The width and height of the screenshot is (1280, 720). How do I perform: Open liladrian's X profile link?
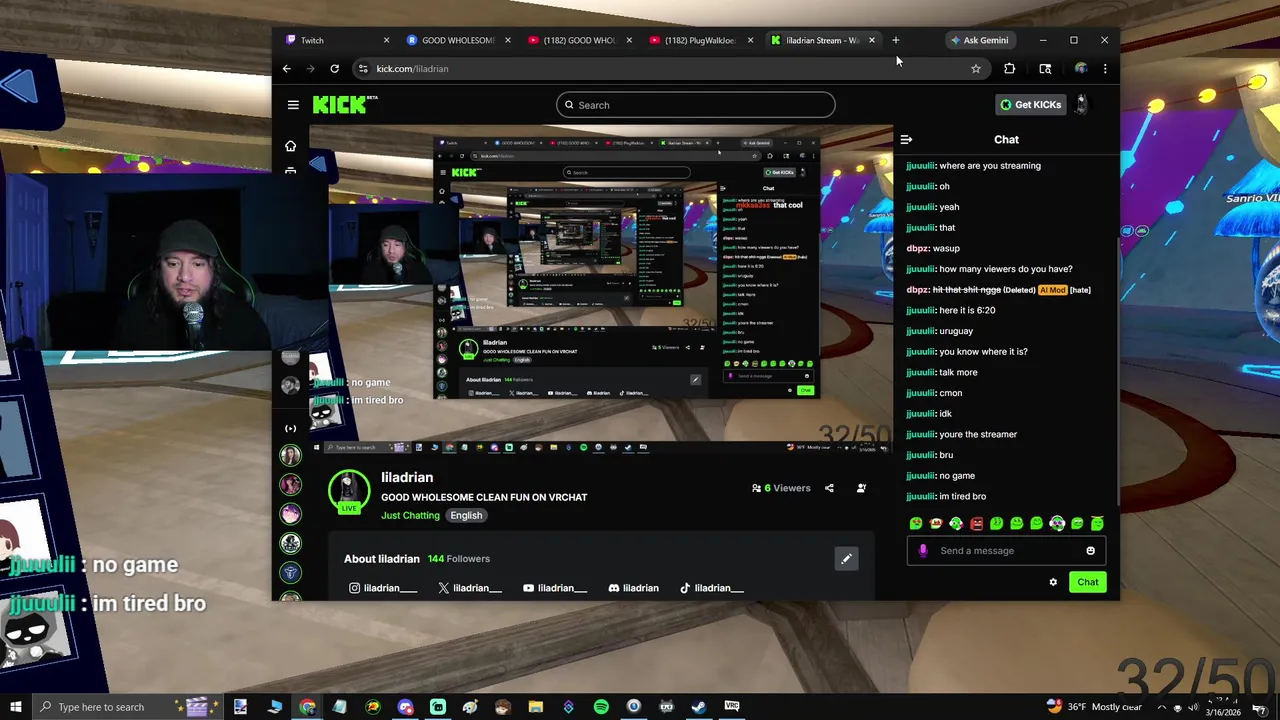(x=470, y=588)
